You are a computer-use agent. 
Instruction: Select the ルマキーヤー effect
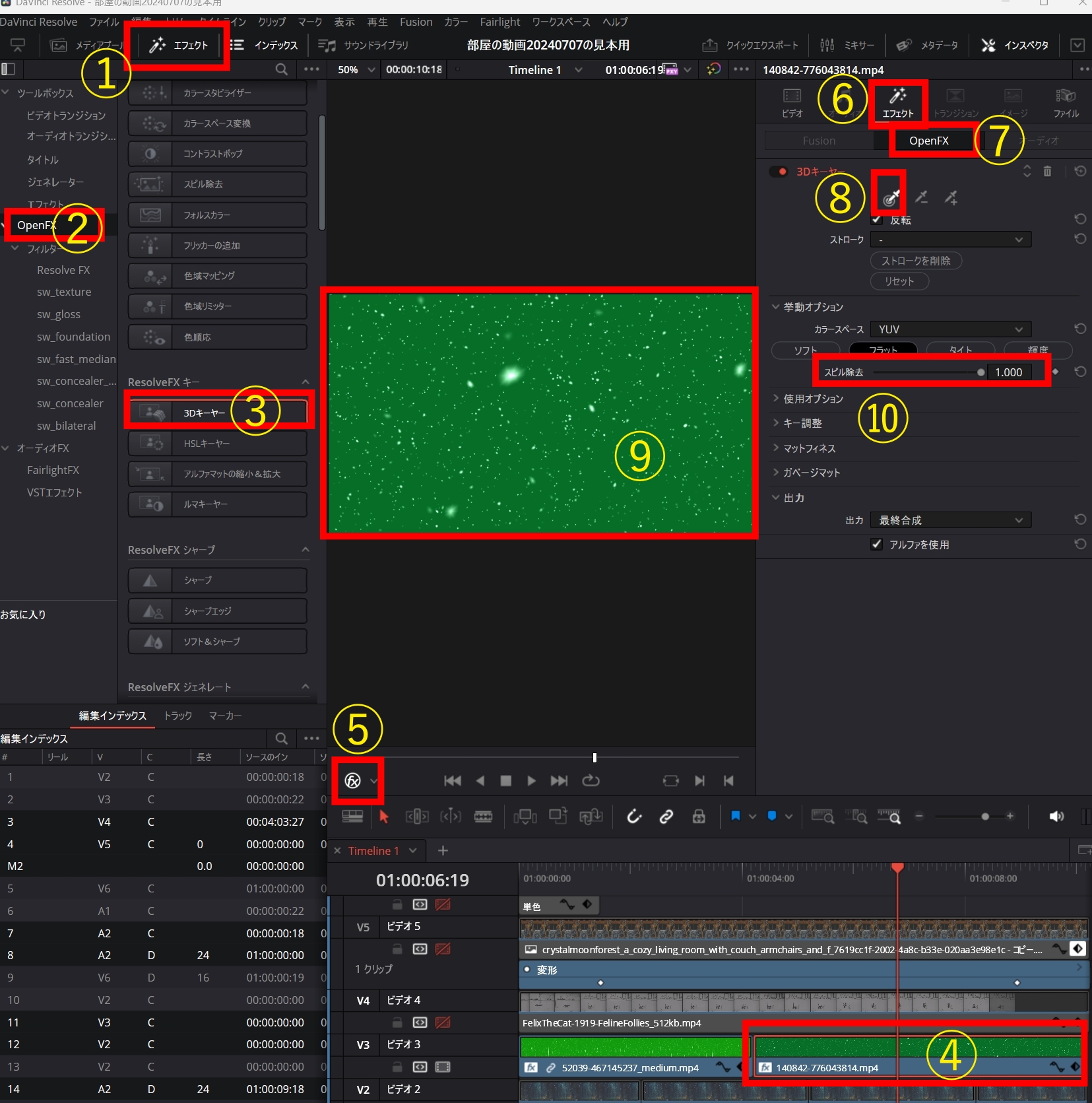coord(218,504)
